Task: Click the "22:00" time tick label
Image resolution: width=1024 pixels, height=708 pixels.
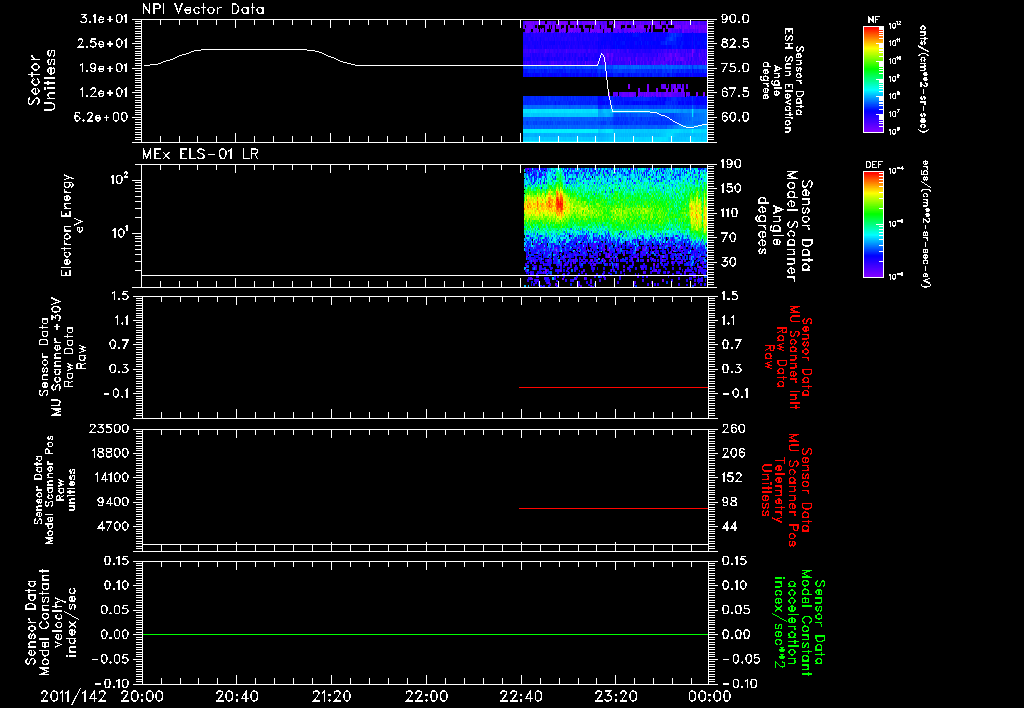Action: click(x=426, y=696)
